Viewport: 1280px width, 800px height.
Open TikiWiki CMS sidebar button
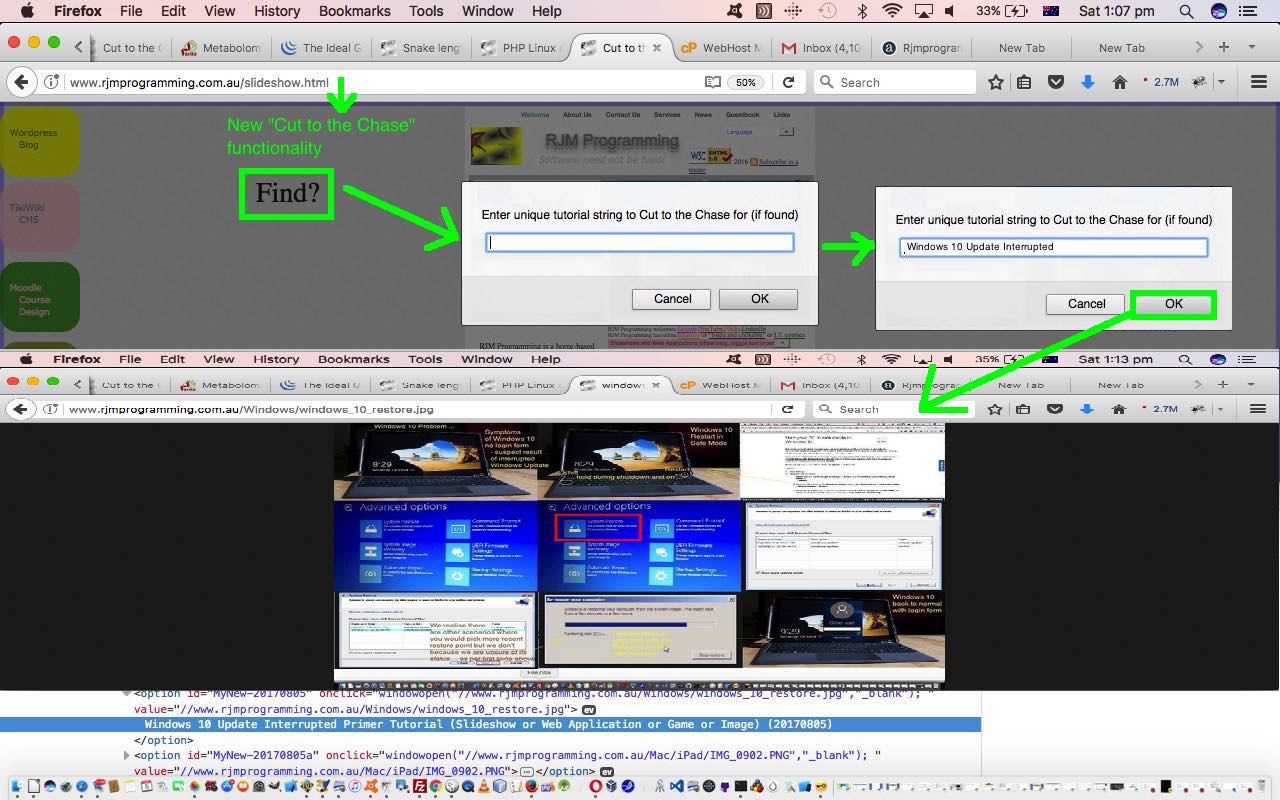tap(39, 215)
